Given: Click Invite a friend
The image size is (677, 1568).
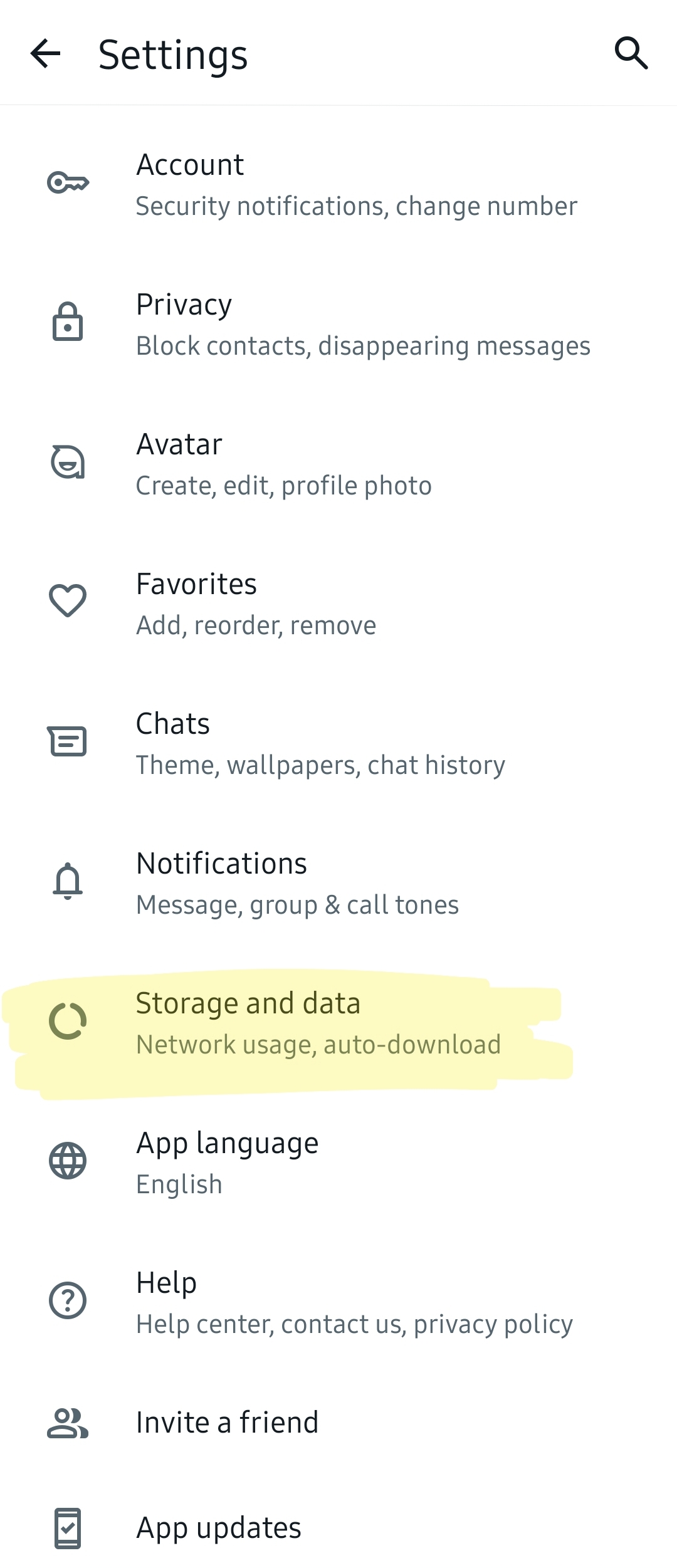Looking at the screenshot, I should [227, 1423].
